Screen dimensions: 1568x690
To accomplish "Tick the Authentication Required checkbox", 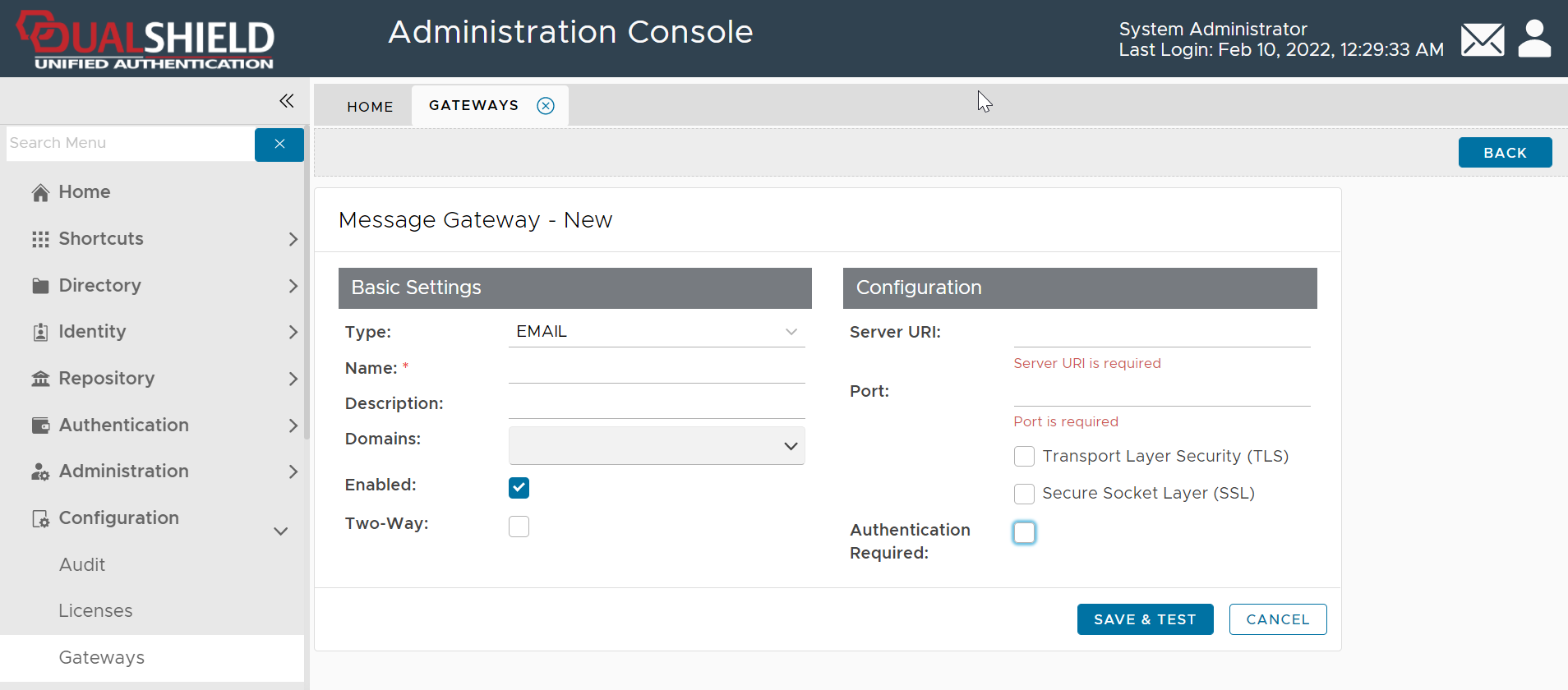I will (1024, 533).
